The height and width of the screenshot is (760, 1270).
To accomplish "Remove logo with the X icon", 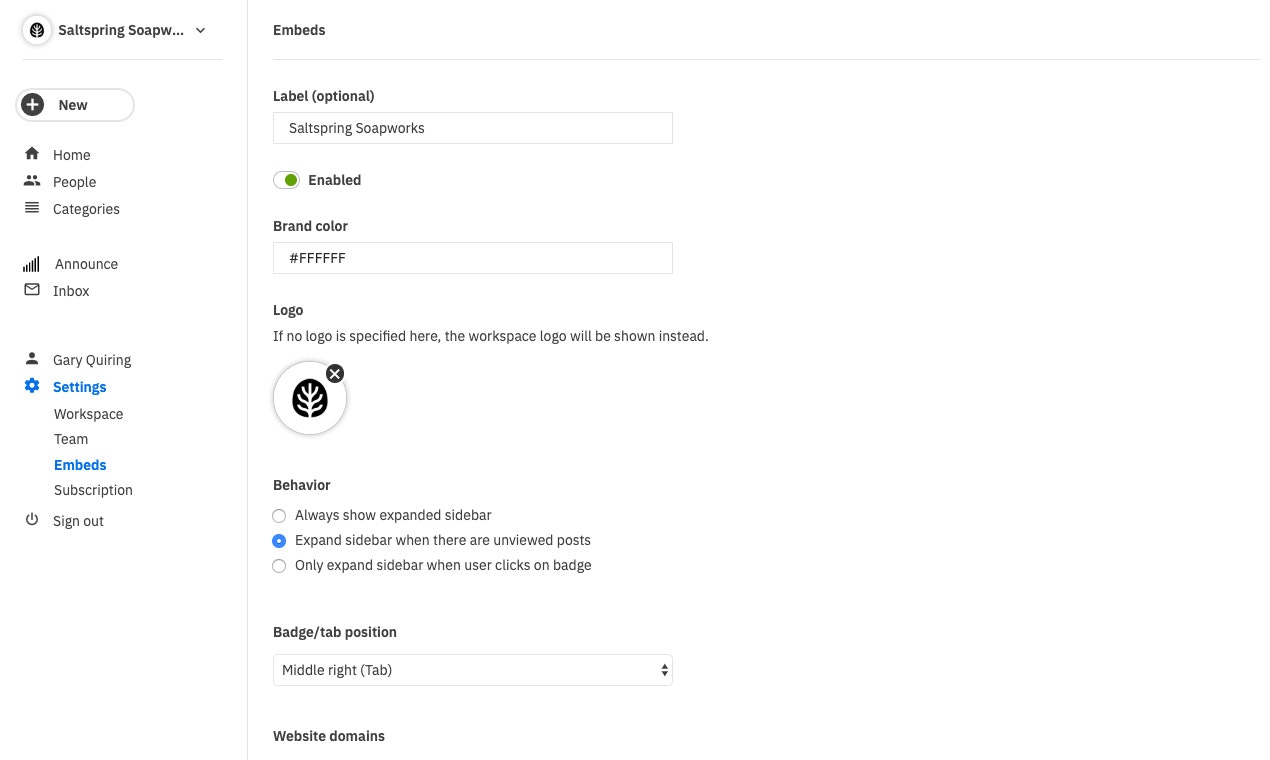I will [x=335, y=373].
